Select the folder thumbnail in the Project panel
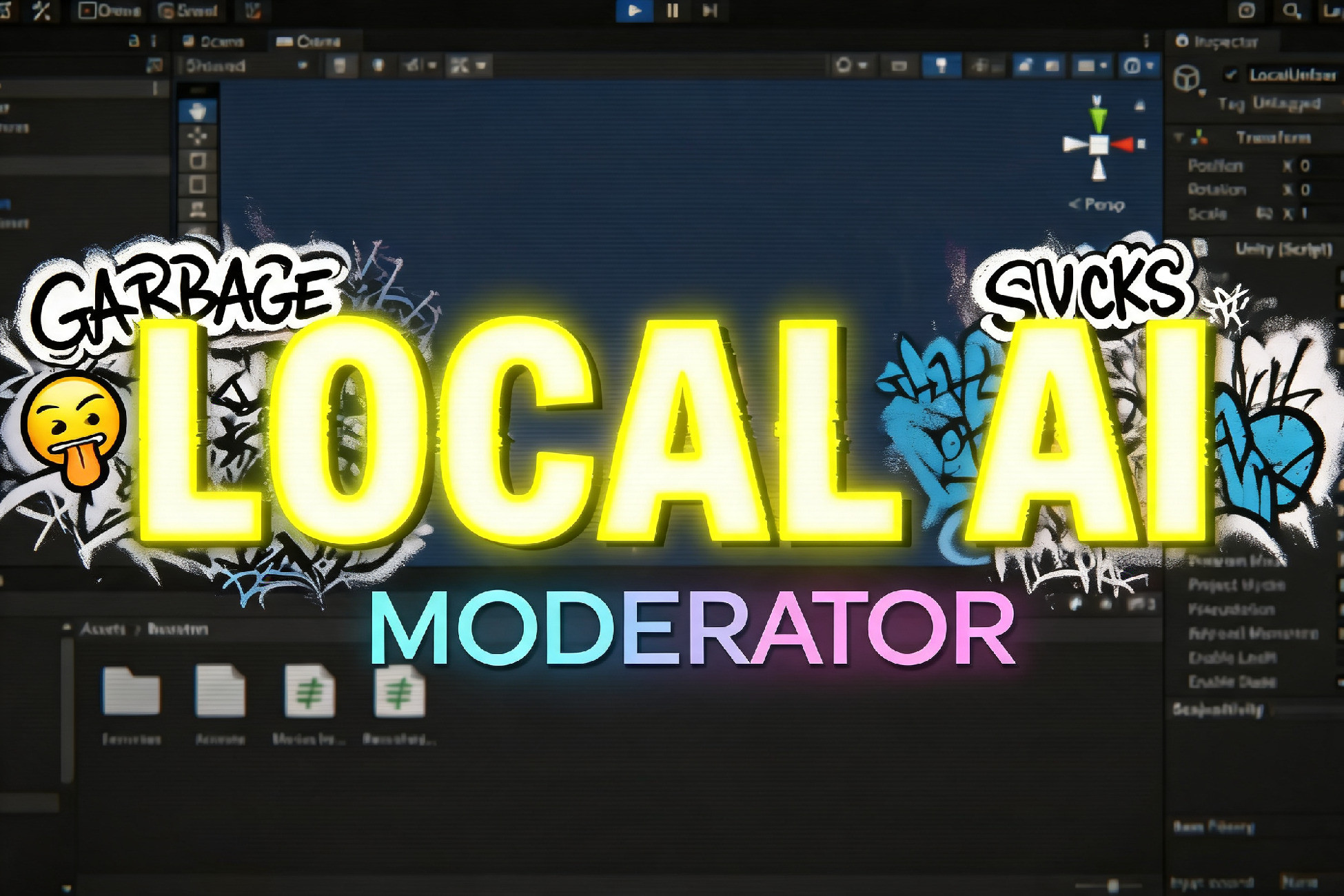1344x896 pixels. pos(131,690)
